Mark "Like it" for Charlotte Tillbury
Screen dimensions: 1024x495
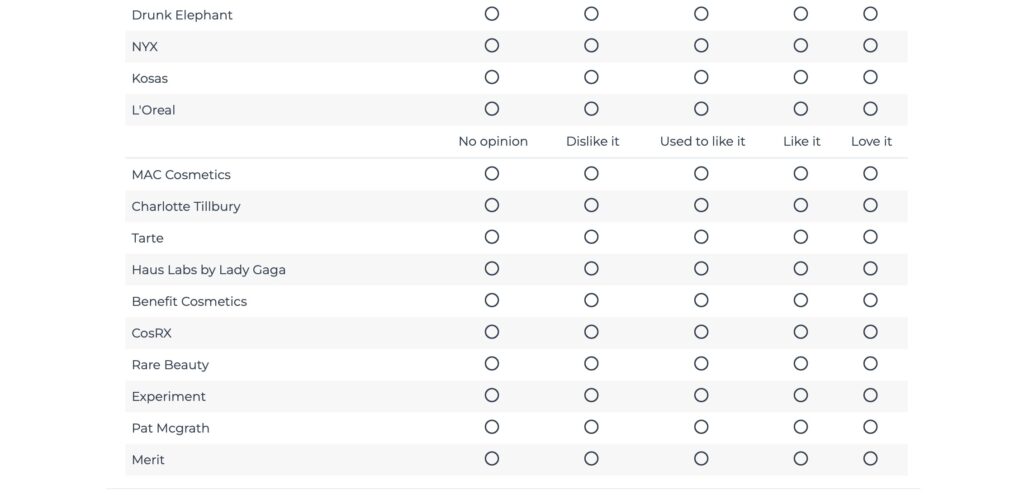pos(800,206)
